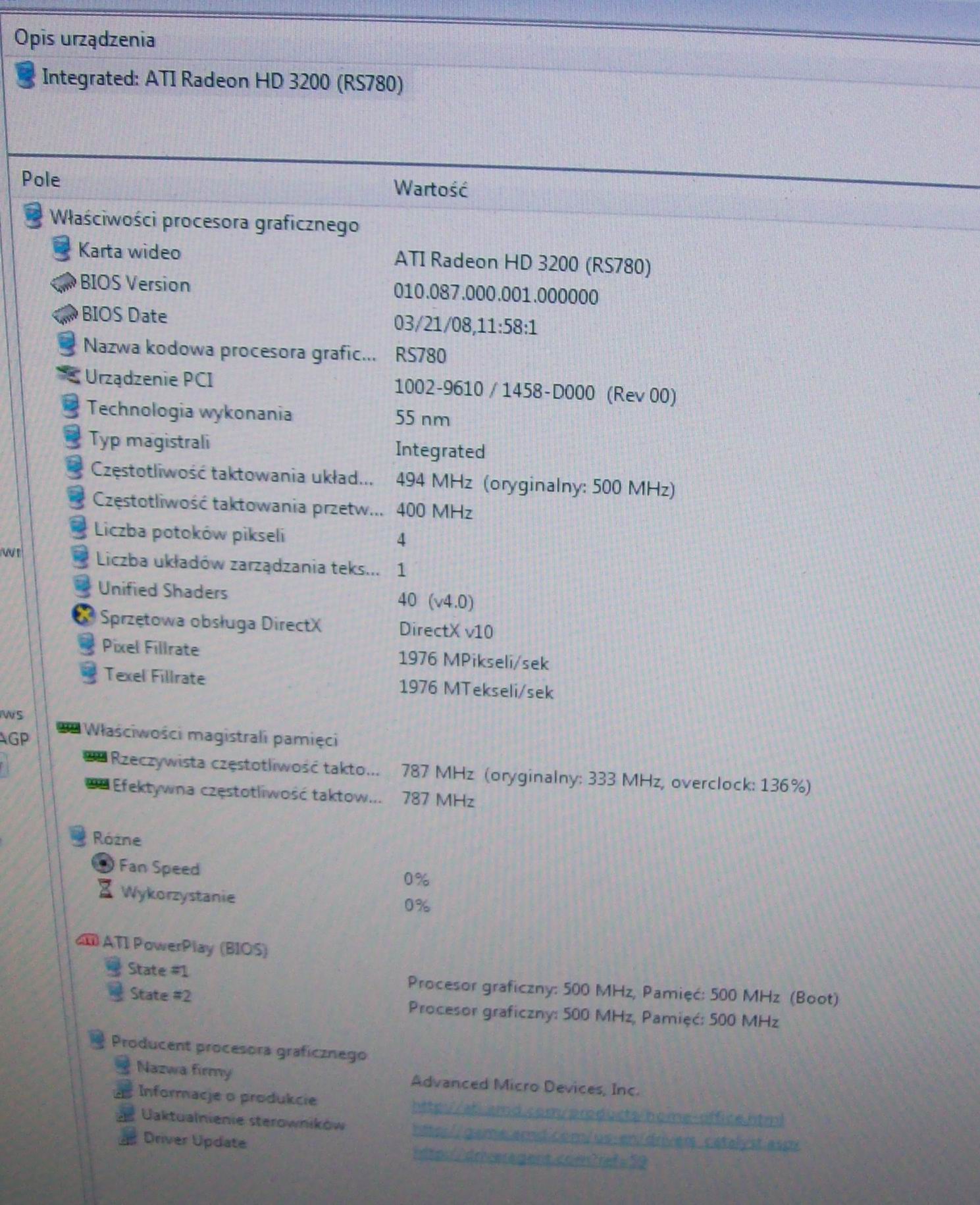
Task: Click the Wartość column header
Action: coord(430,189)
